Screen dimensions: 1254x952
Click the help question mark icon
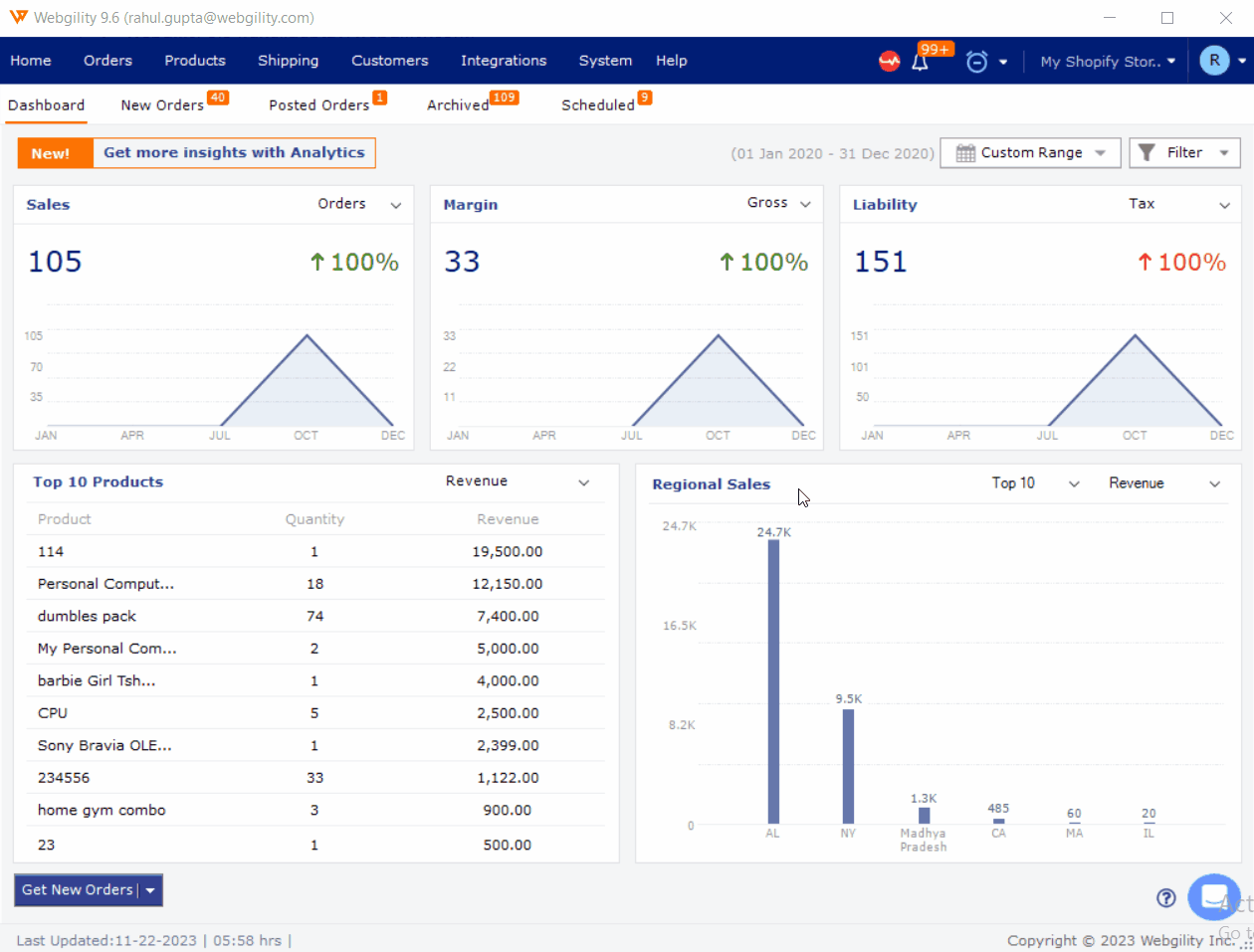click(x=1166, y=898)
